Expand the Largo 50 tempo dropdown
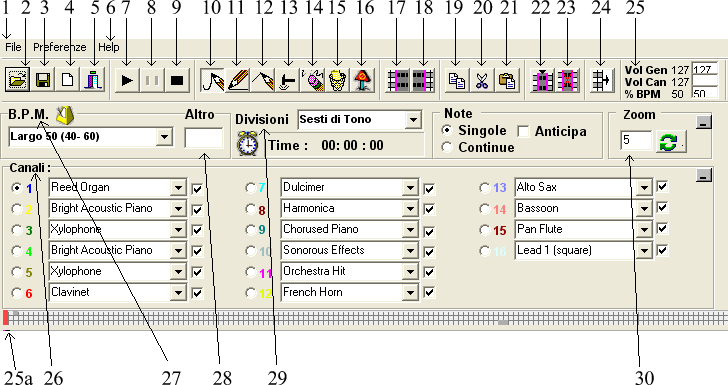This screenshot has height=385, width=728. tap(164, 137)
